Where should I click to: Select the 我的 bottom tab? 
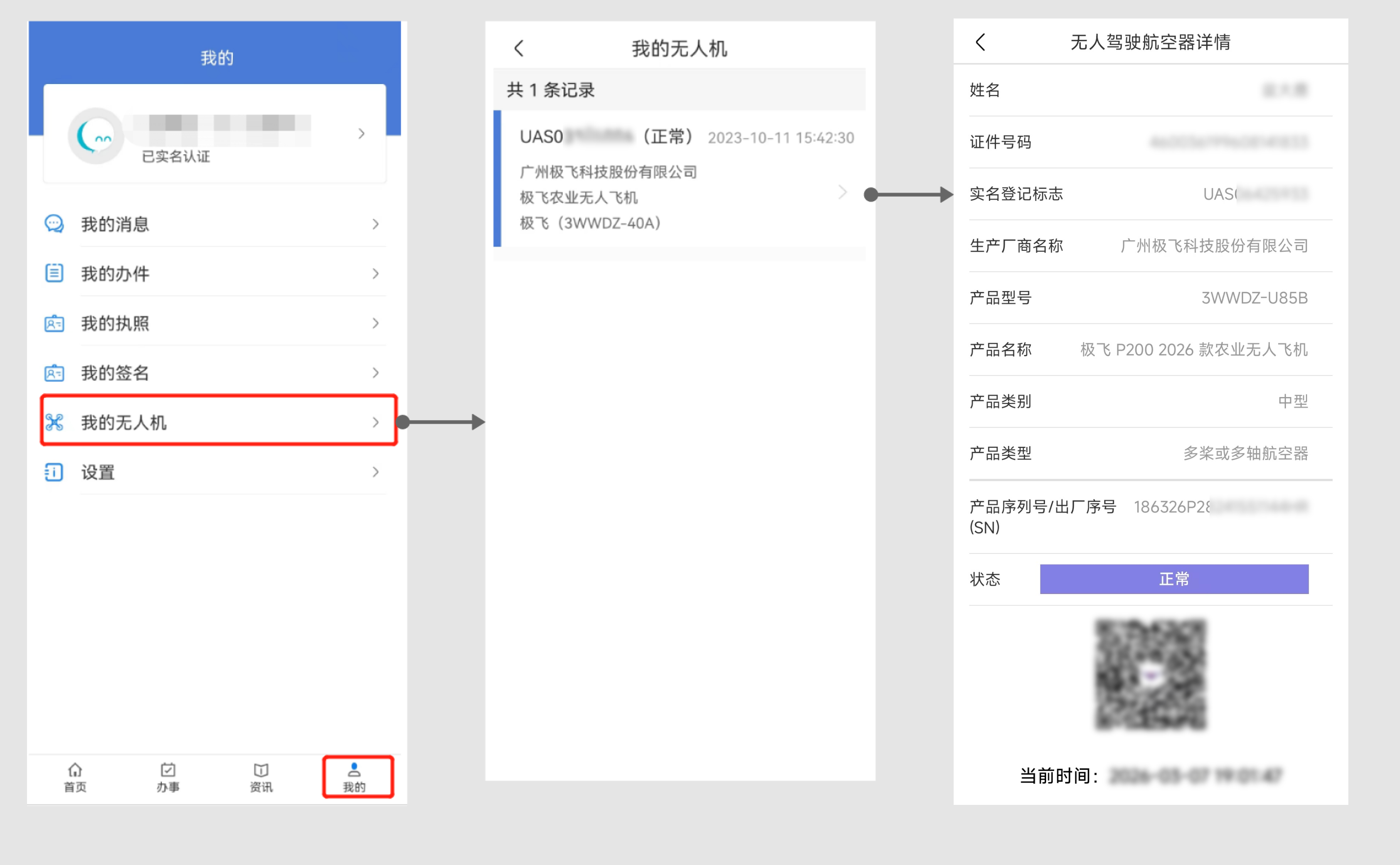pos(355,777)
